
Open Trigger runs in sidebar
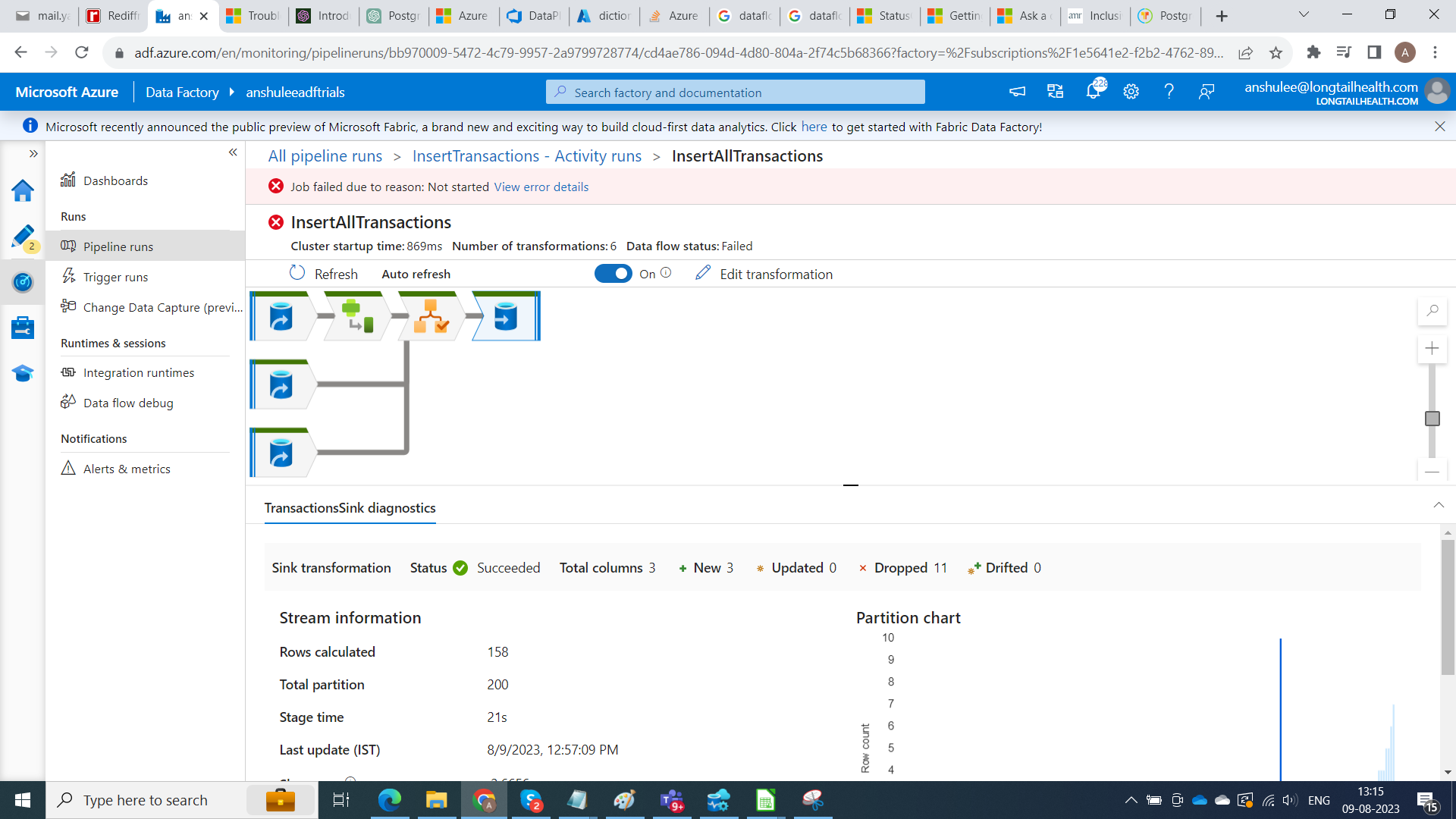(115, 277)
